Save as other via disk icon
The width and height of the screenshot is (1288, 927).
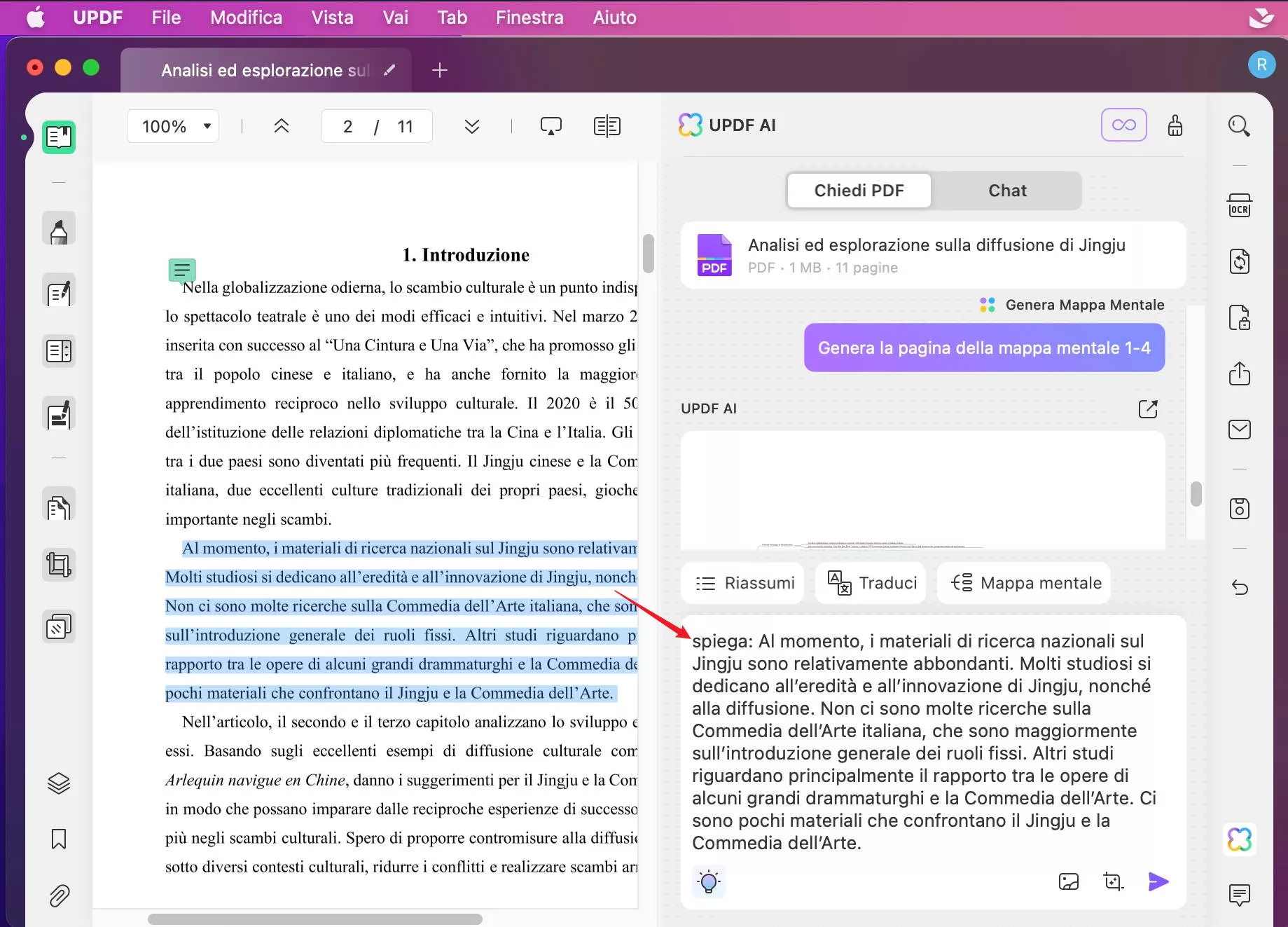coord(1239,508)
